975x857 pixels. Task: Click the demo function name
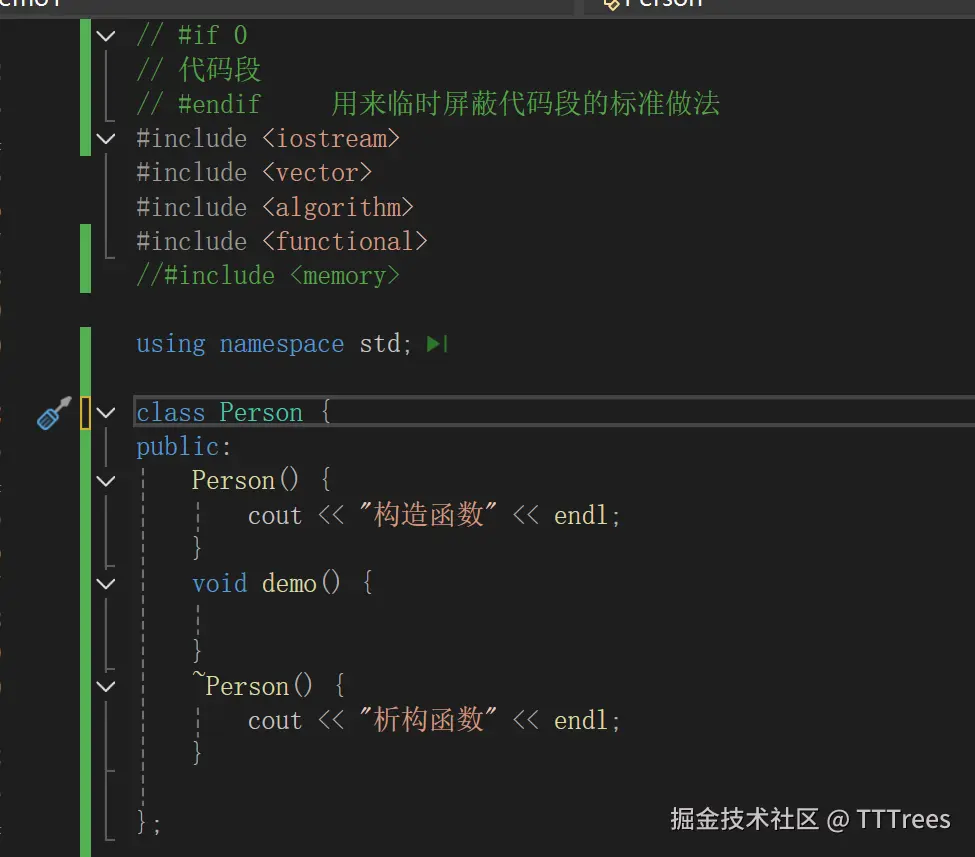(289, 583)
